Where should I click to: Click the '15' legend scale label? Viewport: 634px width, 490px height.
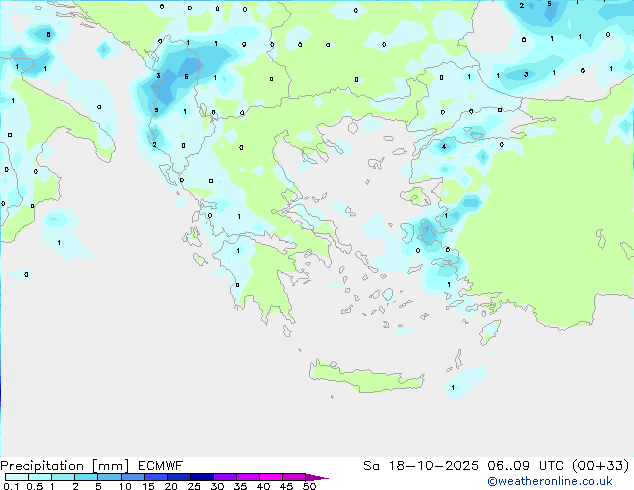(x=148, y=486)
